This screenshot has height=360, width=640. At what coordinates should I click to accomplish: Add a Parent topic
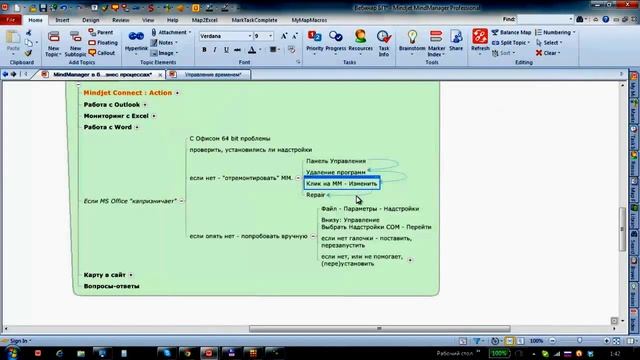tap(101, 32)
